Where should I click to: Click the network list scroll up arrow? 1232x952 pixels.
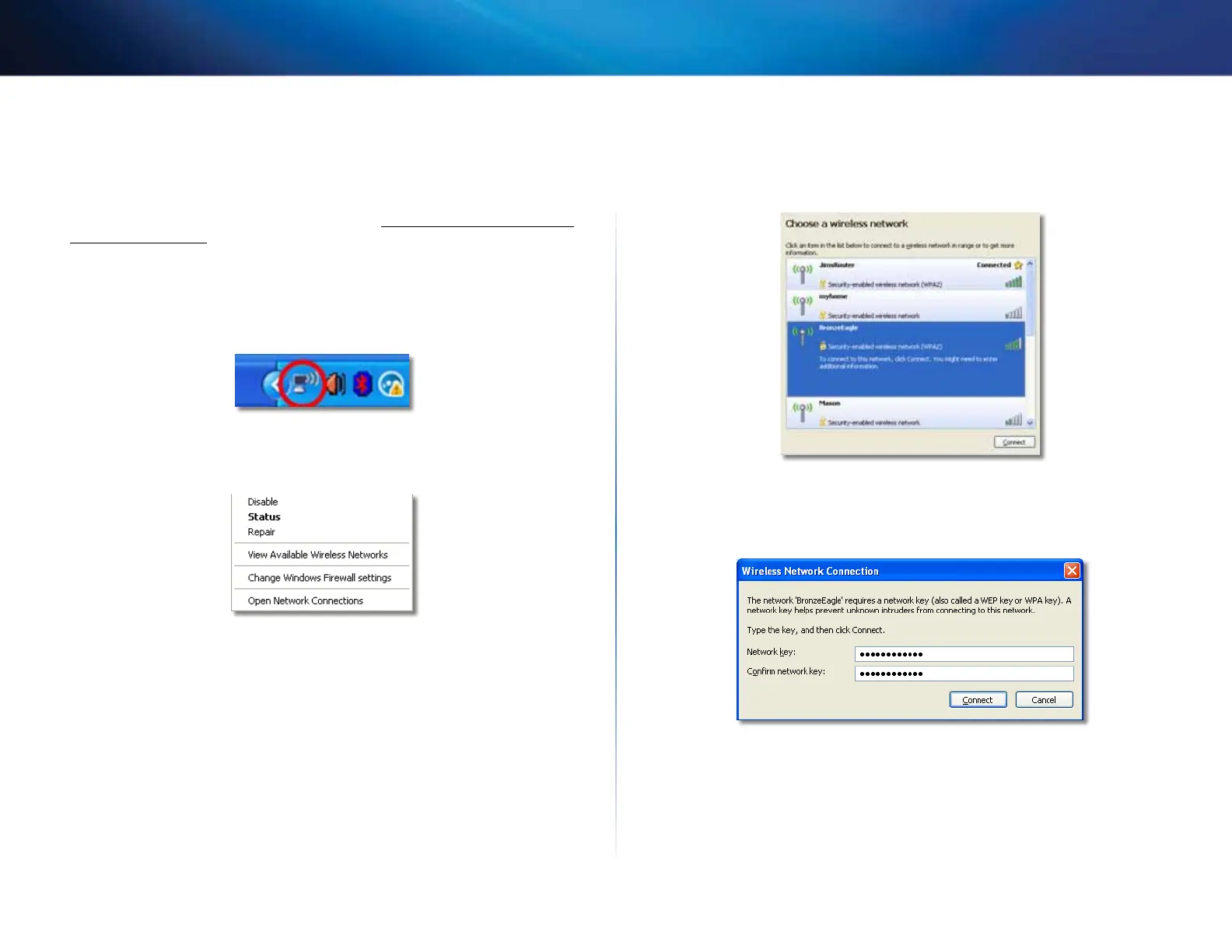1031,264
